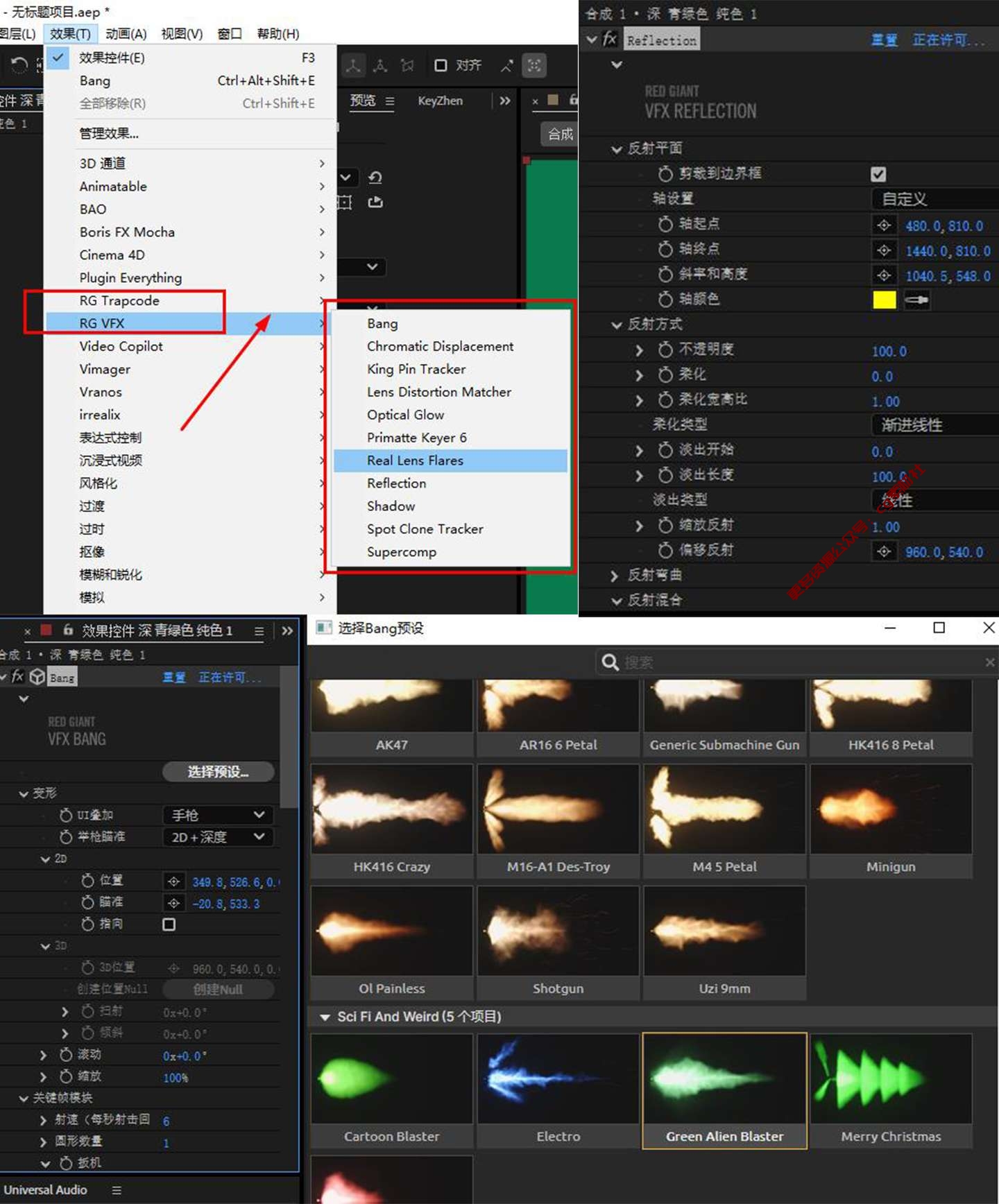Collapse the 反射方式 section

pos(616,325)
